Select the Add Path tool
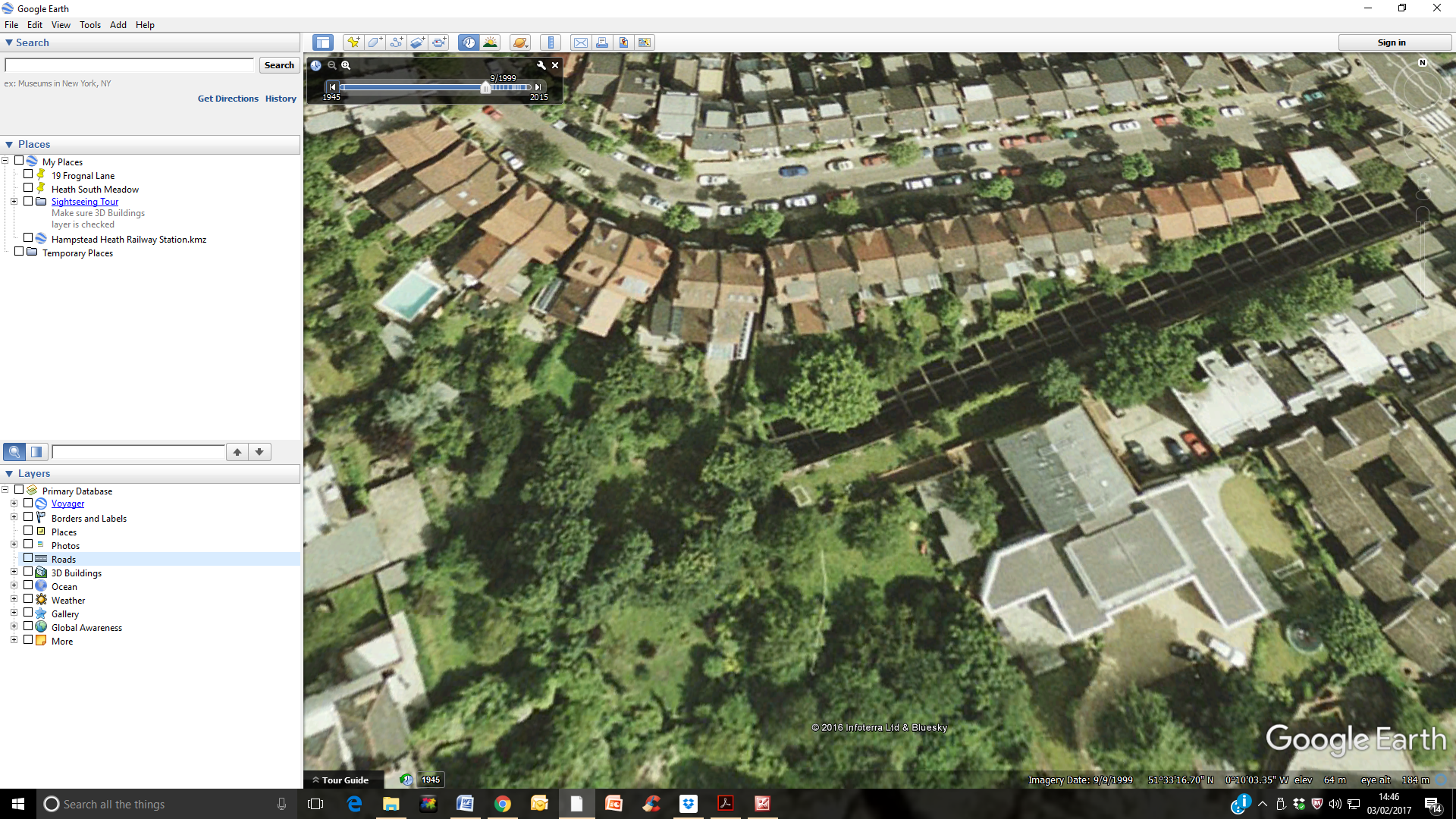The image size is (1456, 819). pyautogui.click(x=396, y=42)
